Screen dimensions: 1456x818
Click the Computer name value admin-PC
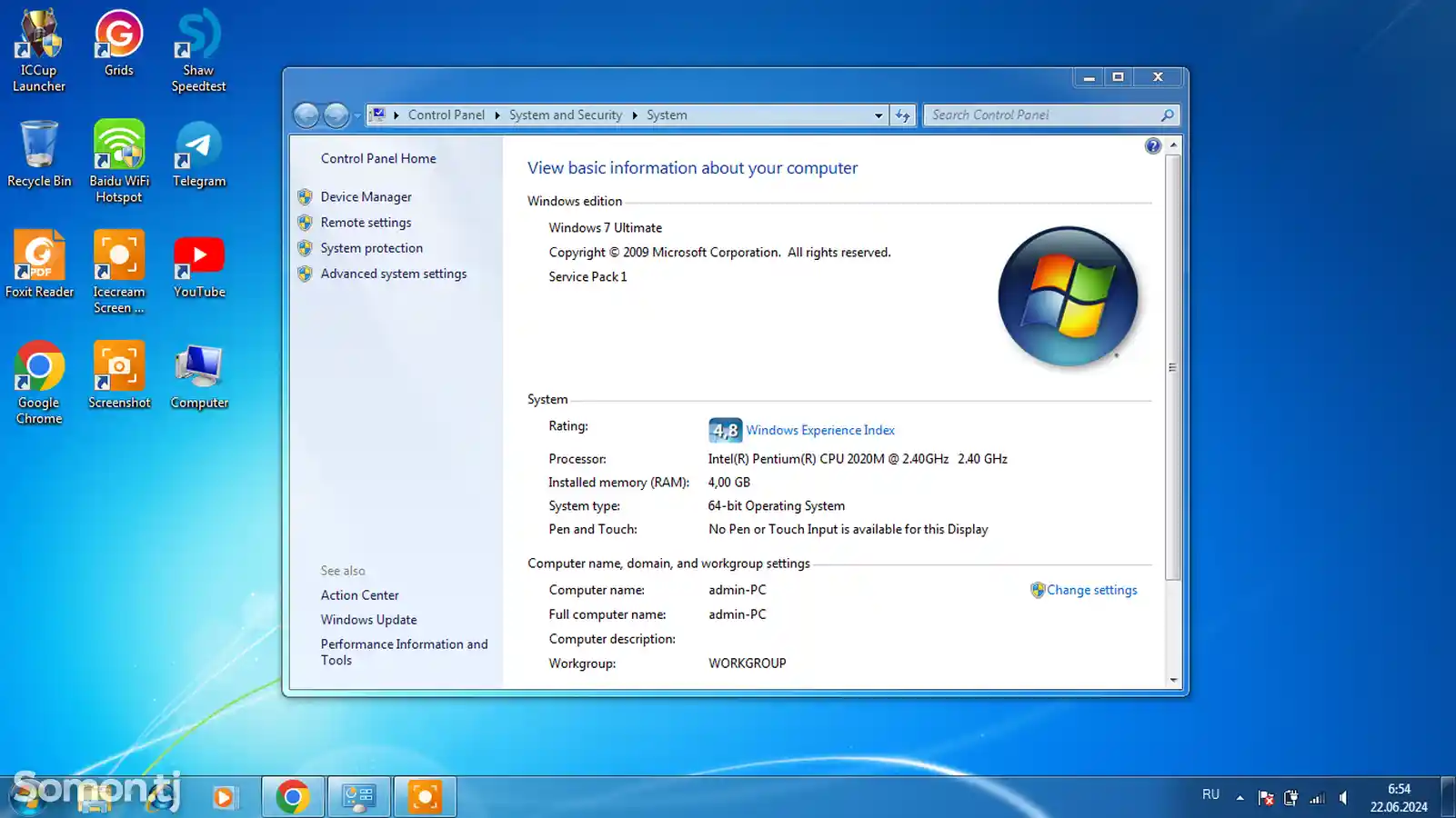(737, 590)
